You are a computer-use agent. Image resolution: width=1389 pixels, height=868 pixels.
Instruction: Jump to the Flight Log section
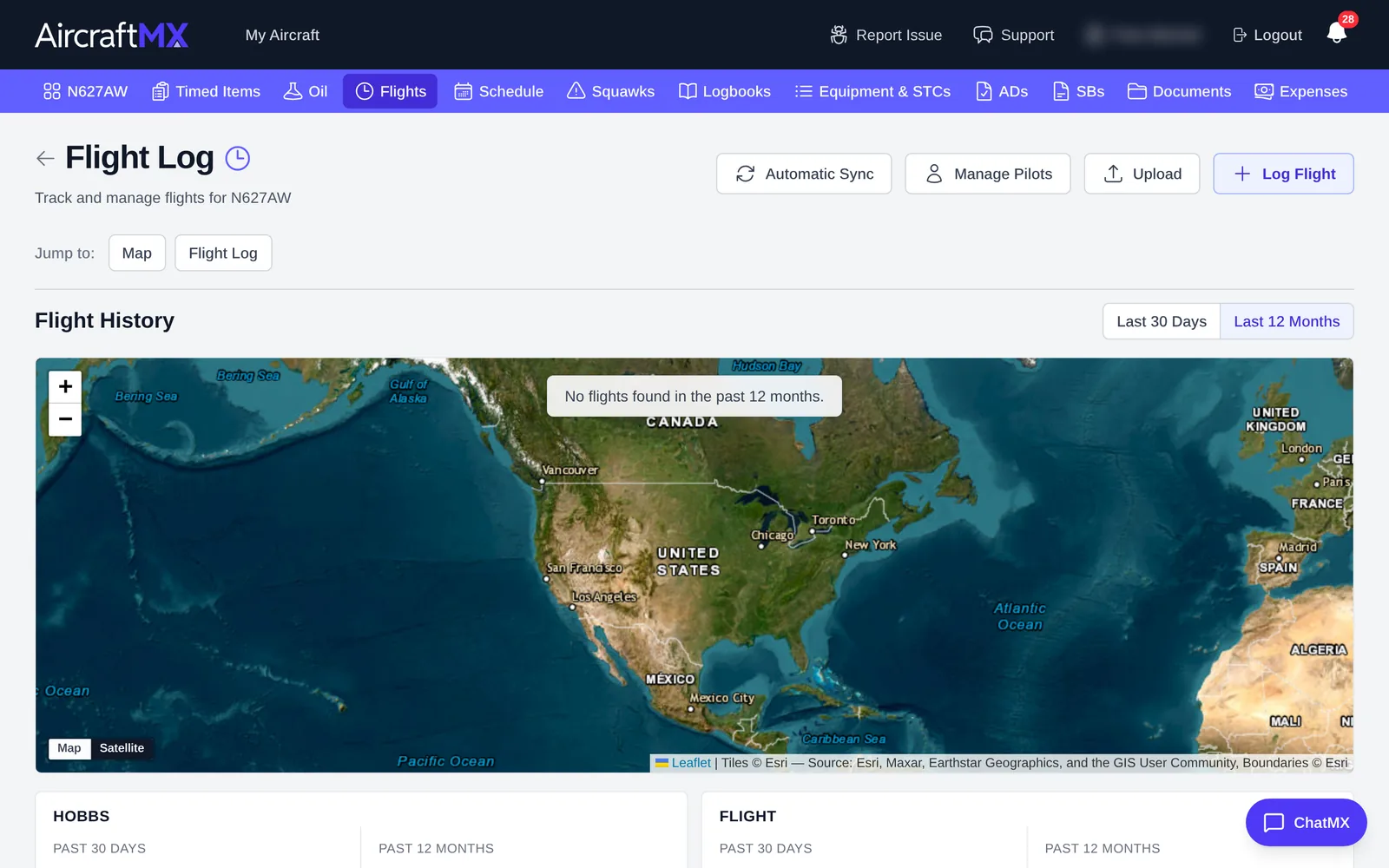pyautogui.click(x=223, y=253)
